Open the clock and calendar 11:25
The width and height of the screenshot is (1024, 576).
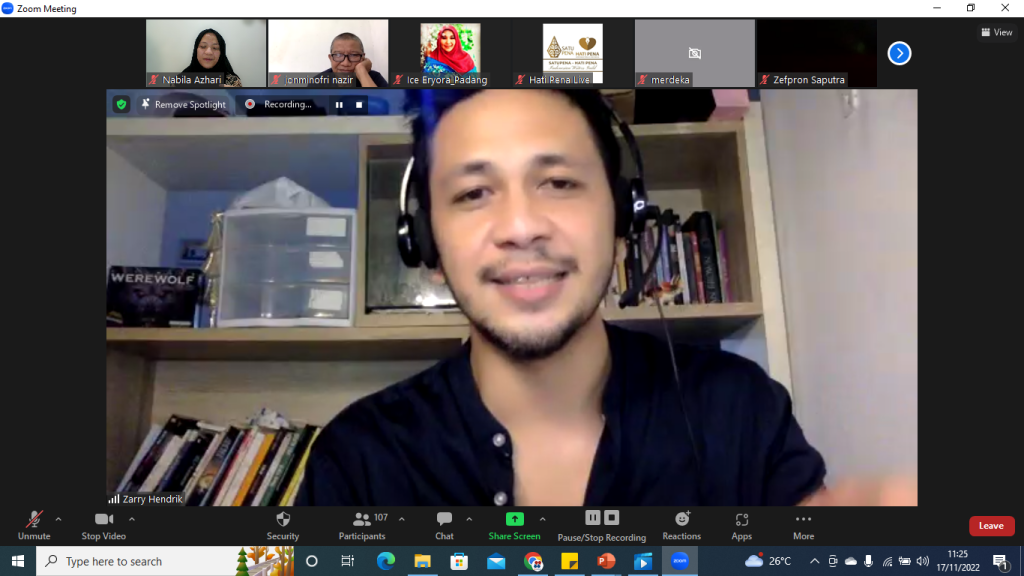tap(958, 561)
